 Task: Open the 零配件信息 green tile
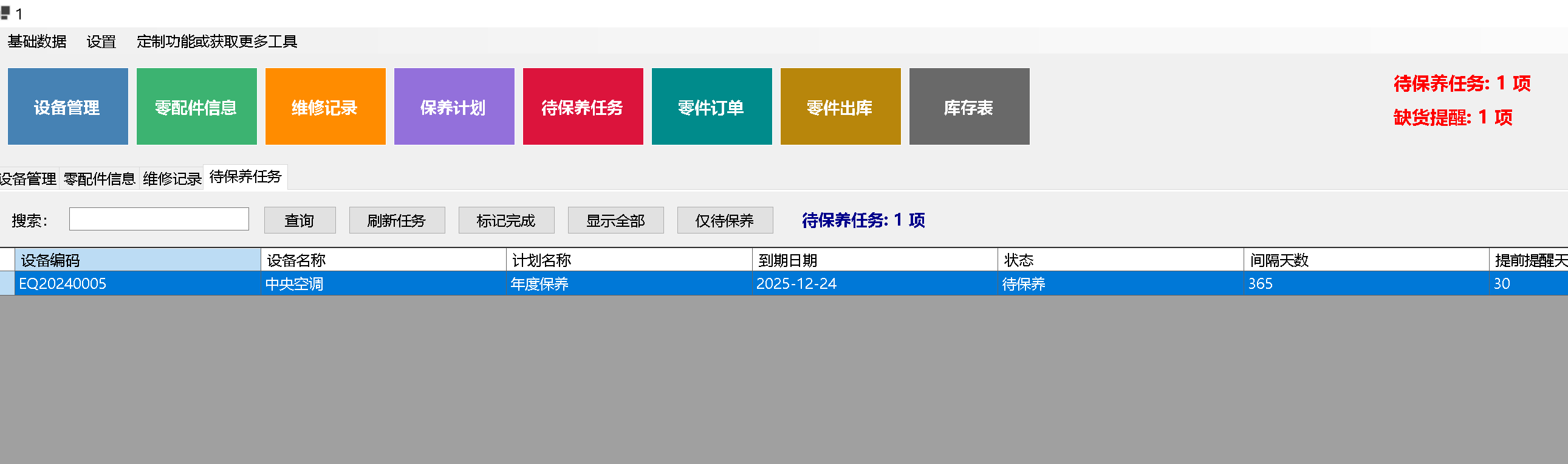point(196,106)
